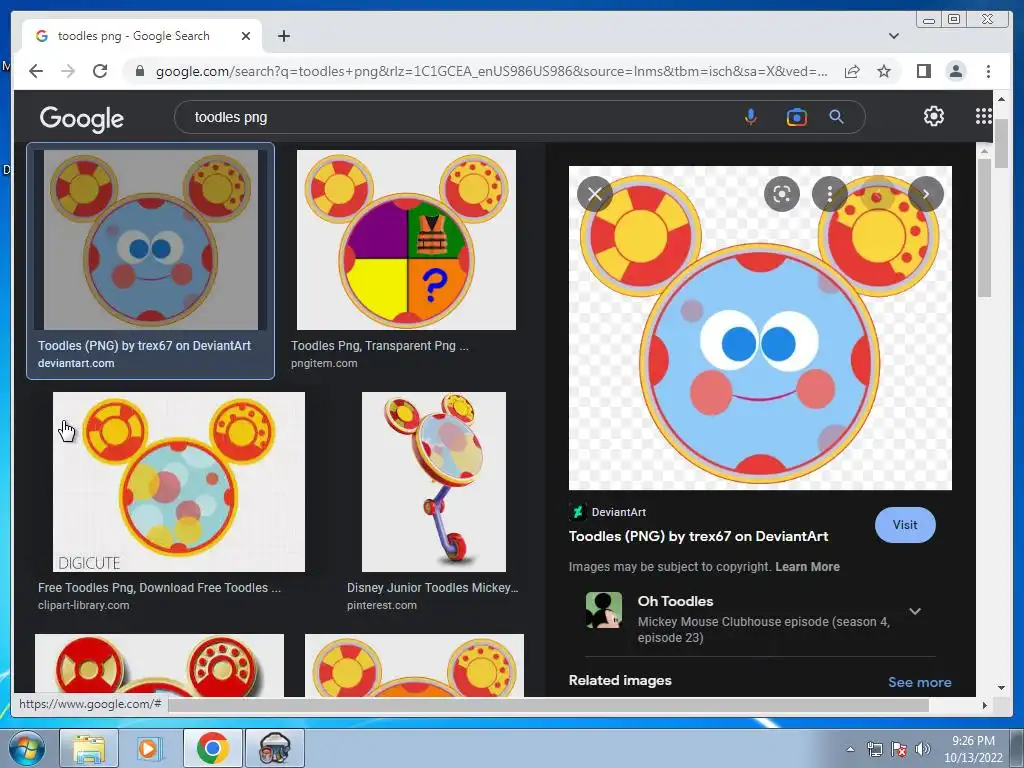Click See more related images

pyautogui.click(x=920, y=682)
